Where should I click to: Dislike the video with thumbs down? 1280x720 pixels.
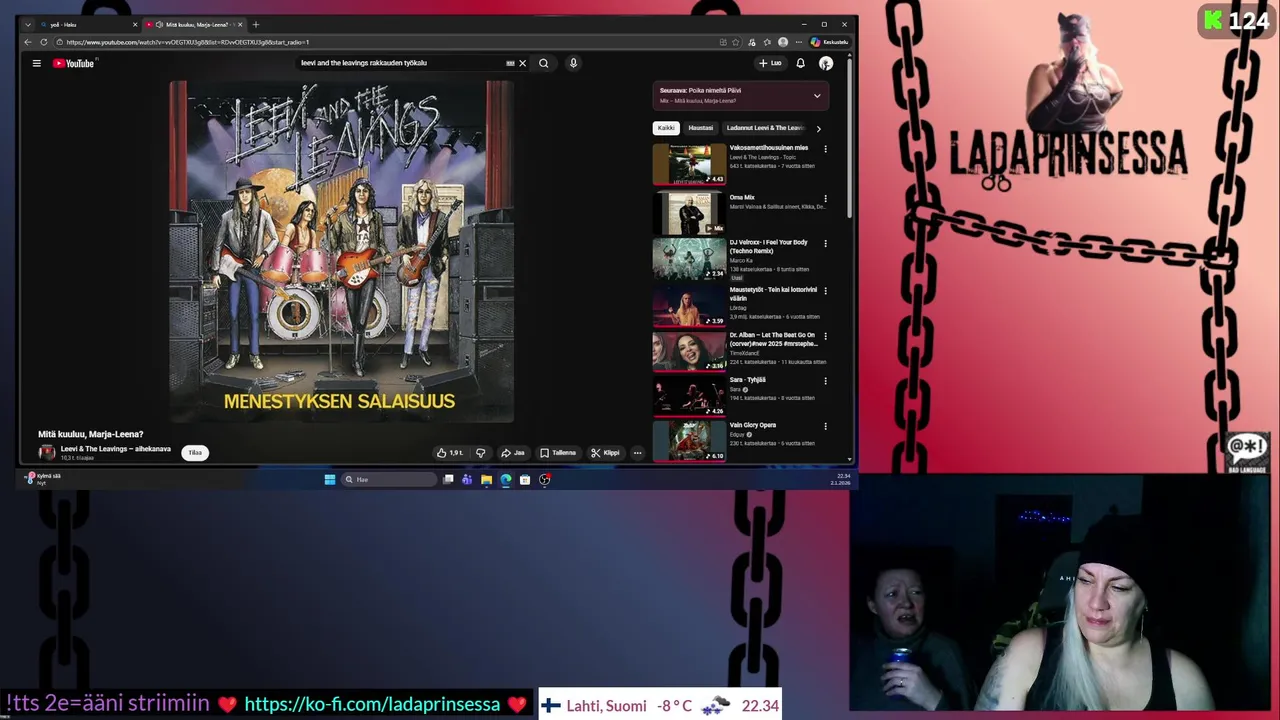[480, 453]
